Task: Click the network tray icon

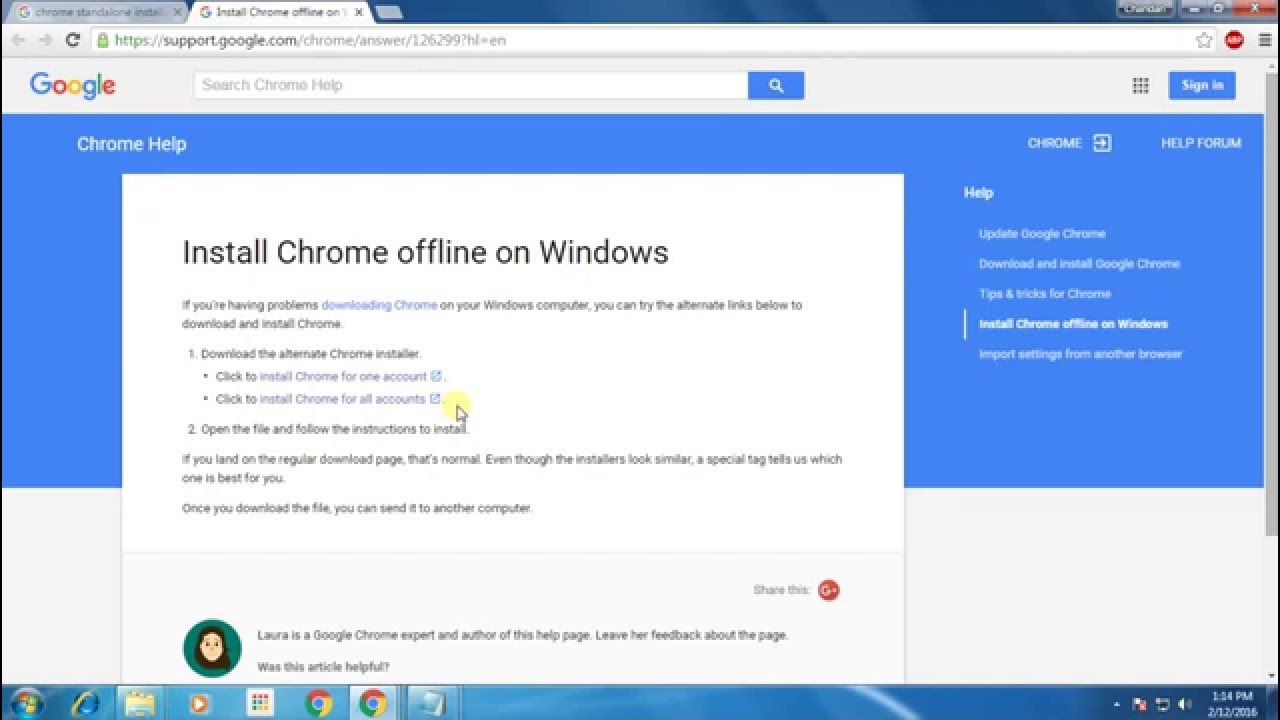Action: [1163, 704]
